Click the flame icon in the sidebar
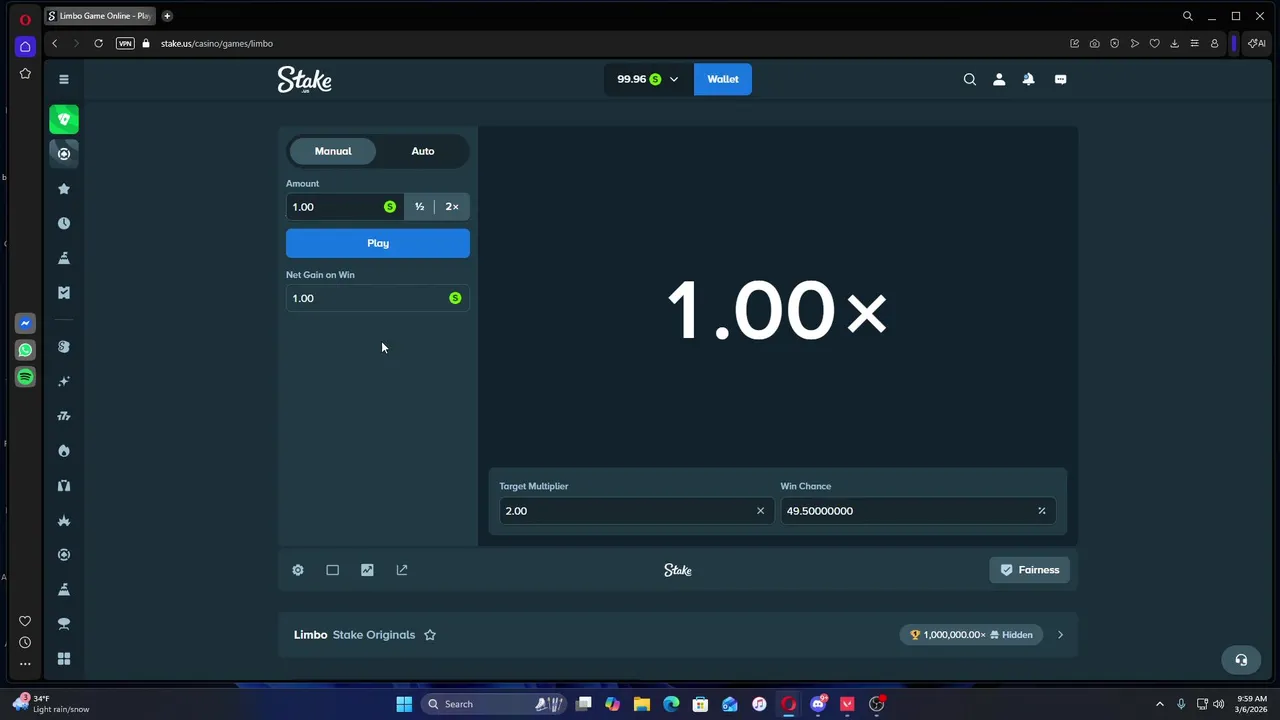The width and height of the screenshot is (1280, 720). [x=64, y=451]
